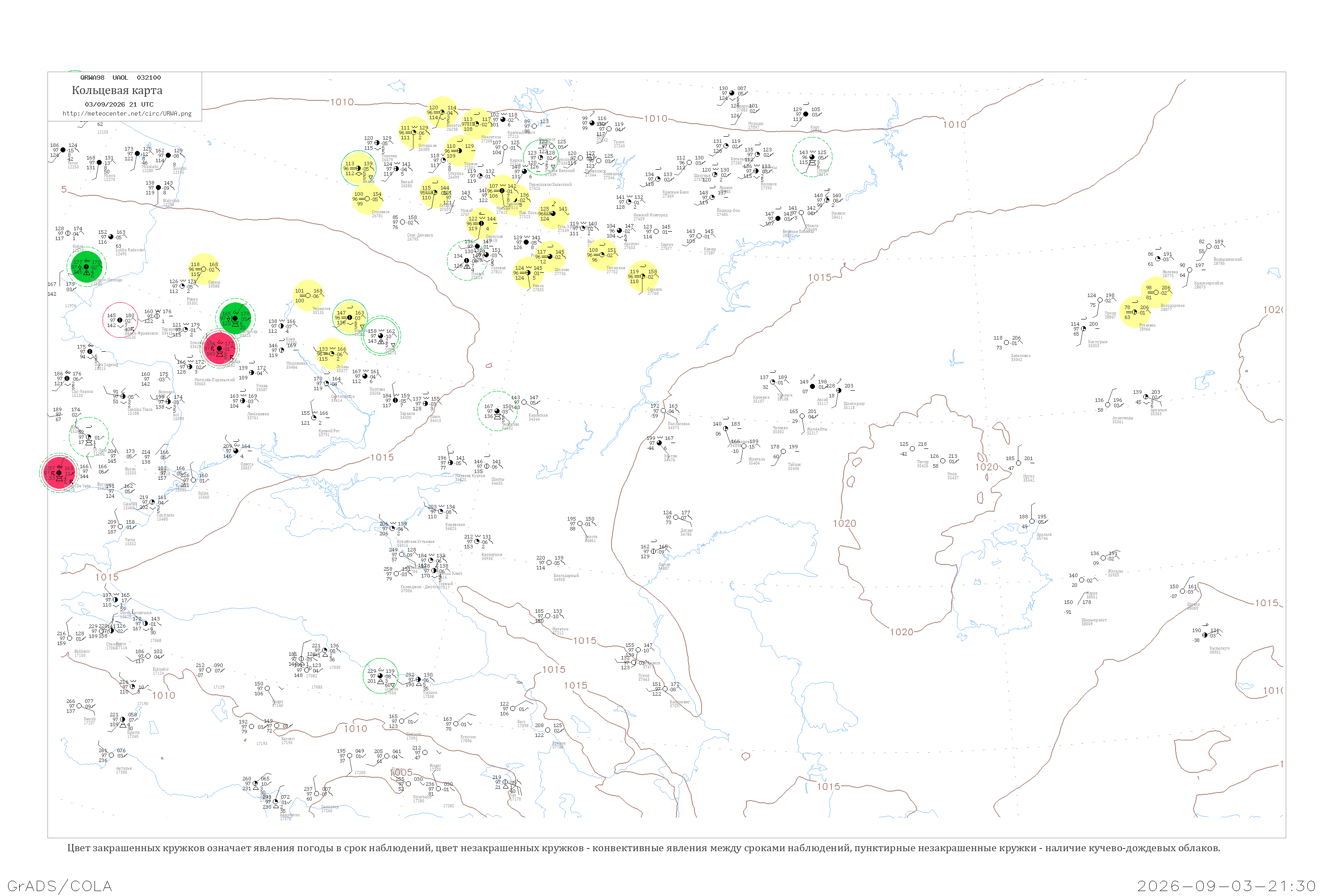Click the red thunderstorm circle at Винница
This screenshot has height=896, width=1344.
tap(220, 349)
